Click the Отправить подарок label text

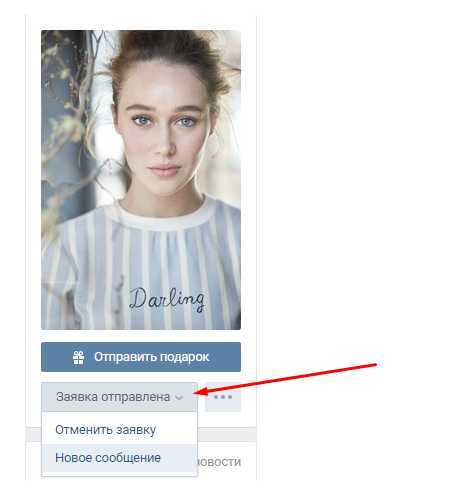151,357
